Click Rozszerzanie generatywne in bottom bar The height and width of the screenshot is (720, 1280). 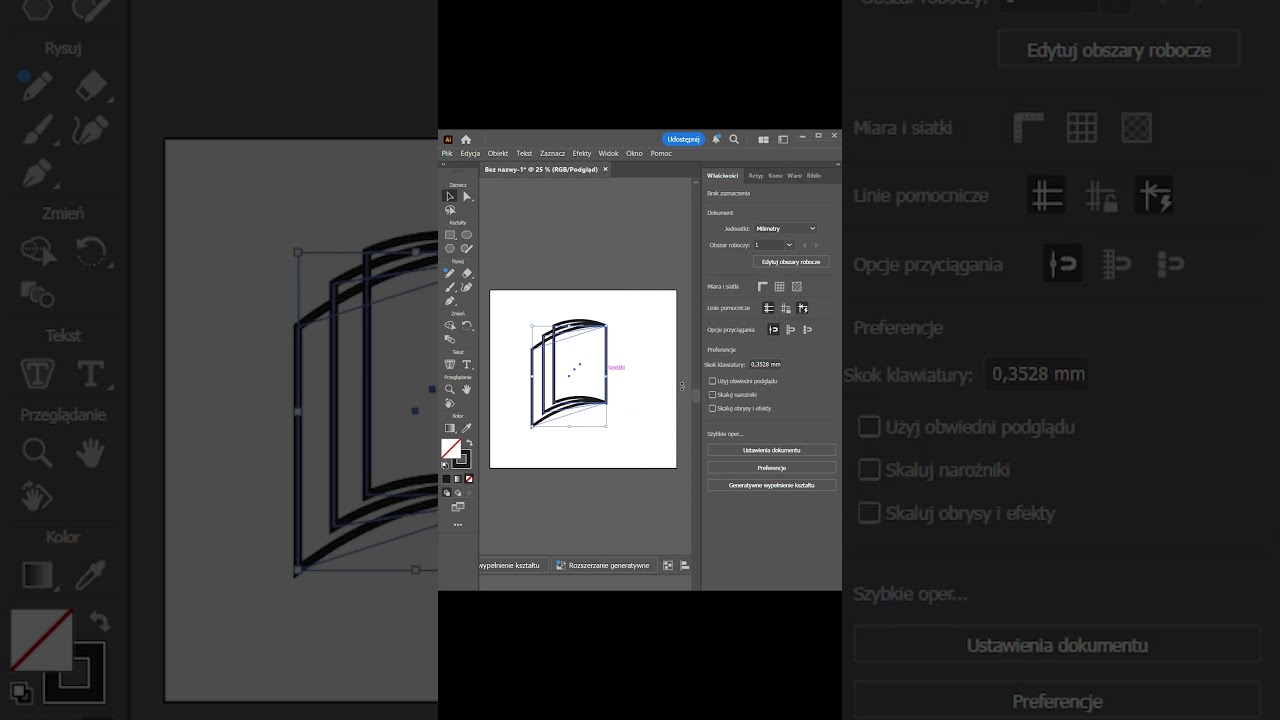click(604, 565)
